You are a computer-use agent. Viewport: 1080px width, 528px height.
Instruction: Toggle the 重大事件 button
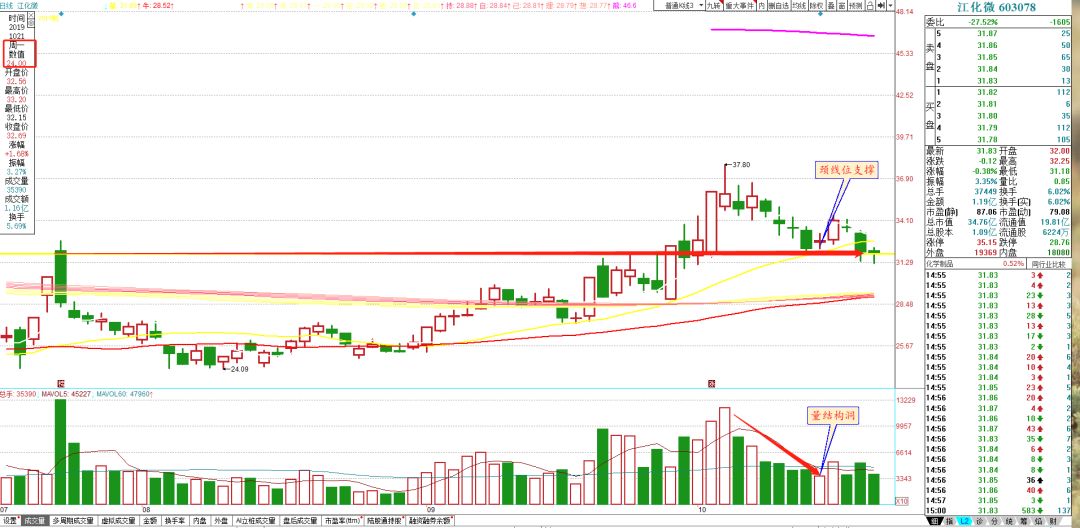[740, 5]
